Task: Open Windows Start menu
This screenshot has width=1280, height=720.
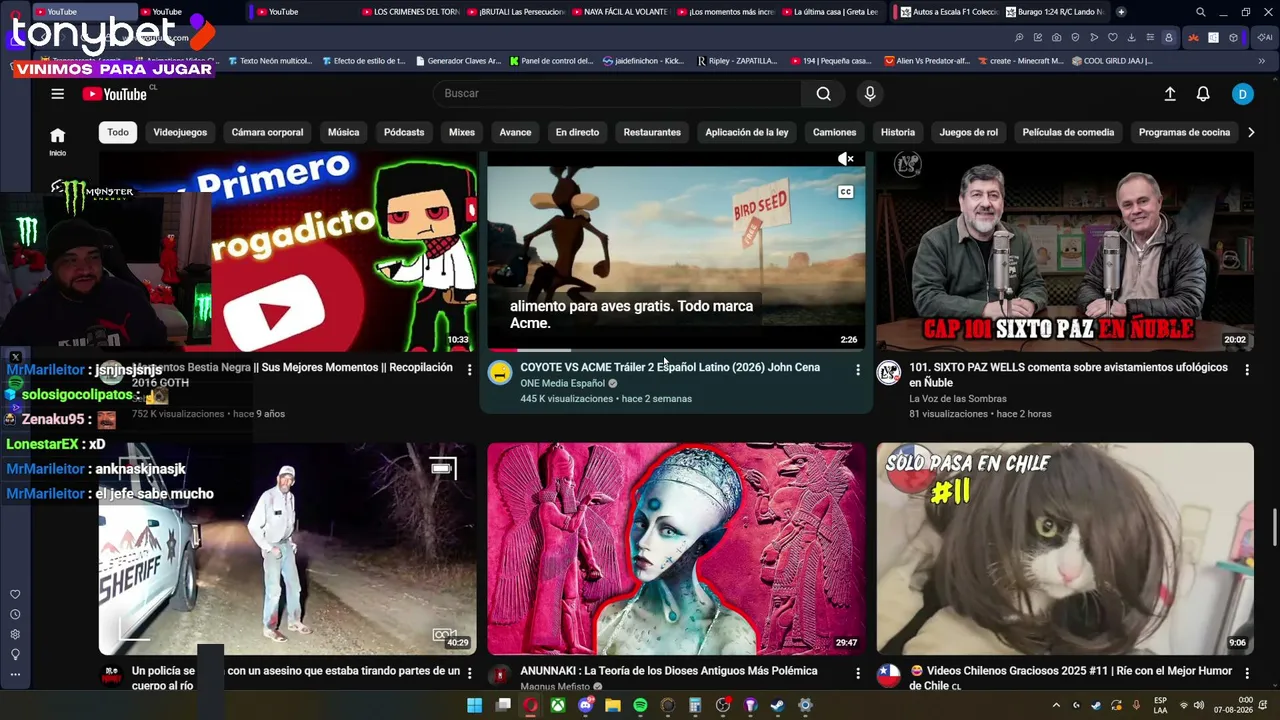Action: [475, 705]
